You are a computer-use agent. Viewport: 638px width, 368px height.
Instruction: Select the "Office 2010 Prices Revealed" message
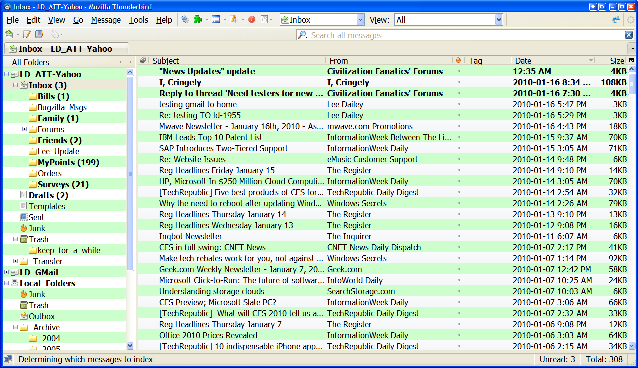click(383, 335)
